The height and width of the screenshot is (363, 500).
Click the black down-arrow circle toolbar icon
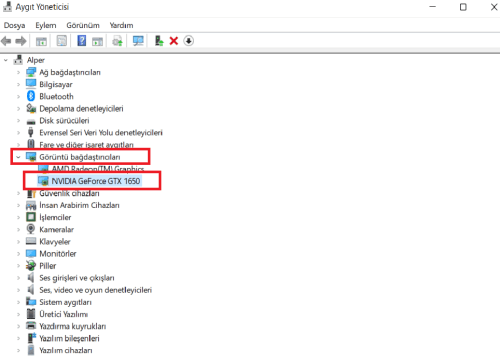point(189,41)
